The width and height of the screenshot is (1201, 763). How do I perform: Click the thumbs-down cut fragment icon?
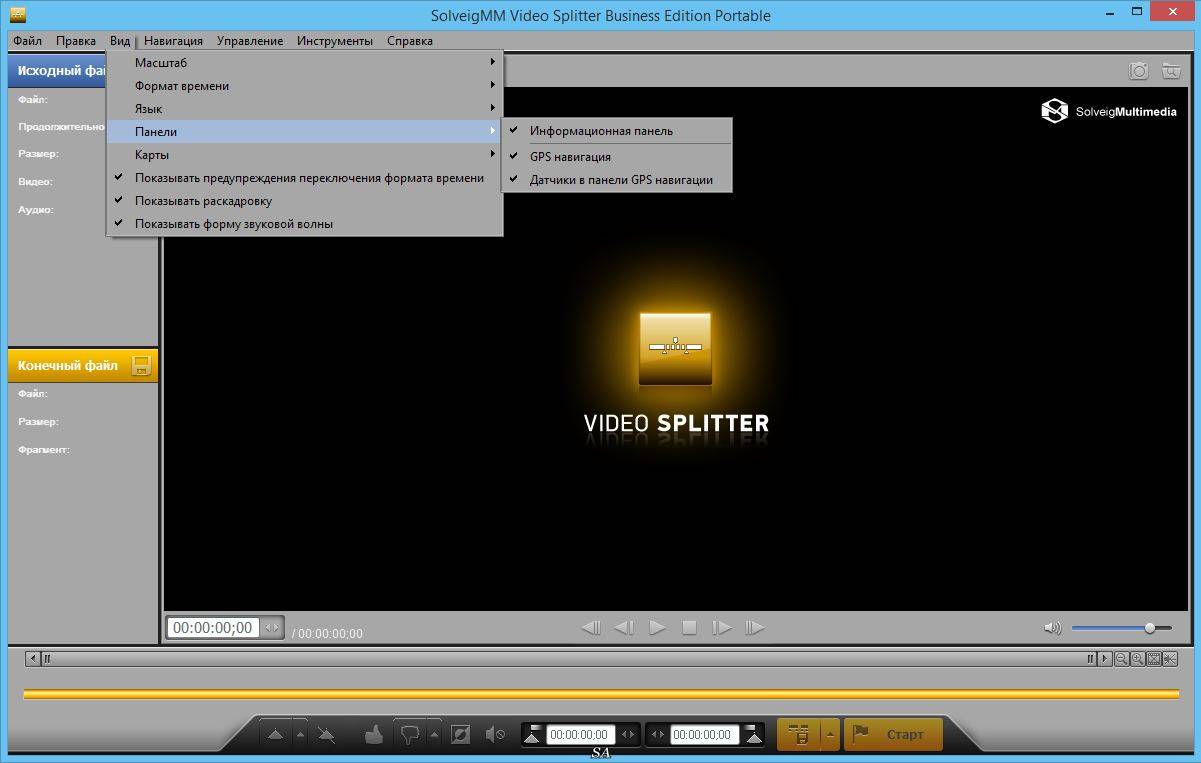409,735
